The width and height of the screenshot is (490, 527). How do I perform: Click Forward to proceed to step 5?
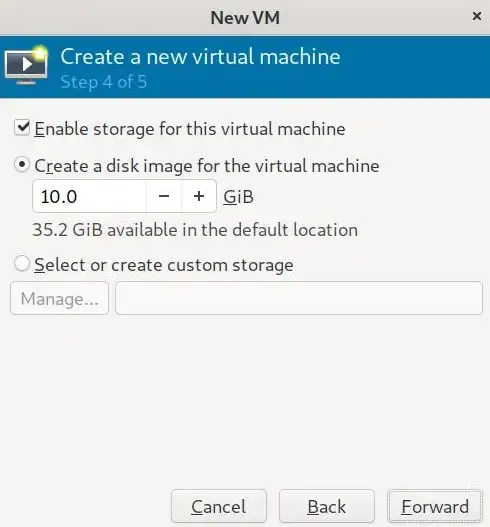(x=435, y=506)
